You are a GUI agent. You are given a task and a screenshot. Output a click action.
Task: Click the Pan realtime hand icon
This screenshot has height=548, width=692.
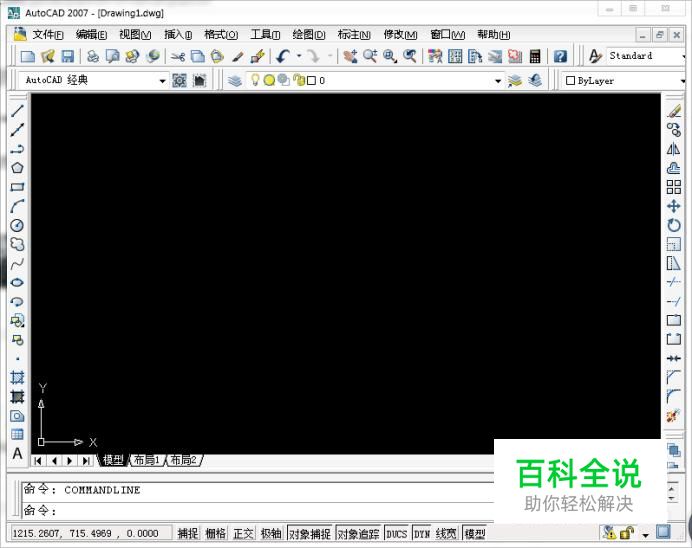tap(350, 56)
